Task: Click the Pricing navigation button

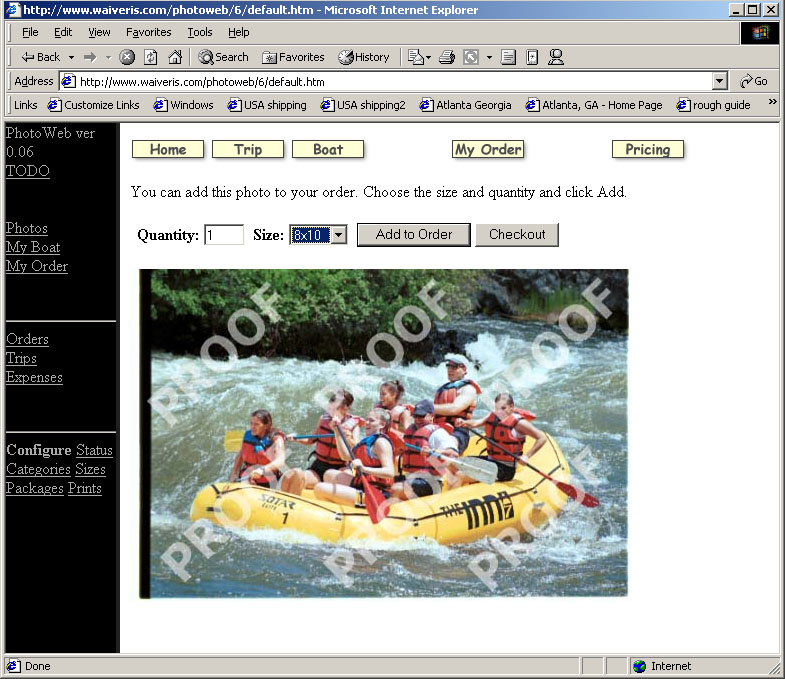Action: tap(648, 149)
